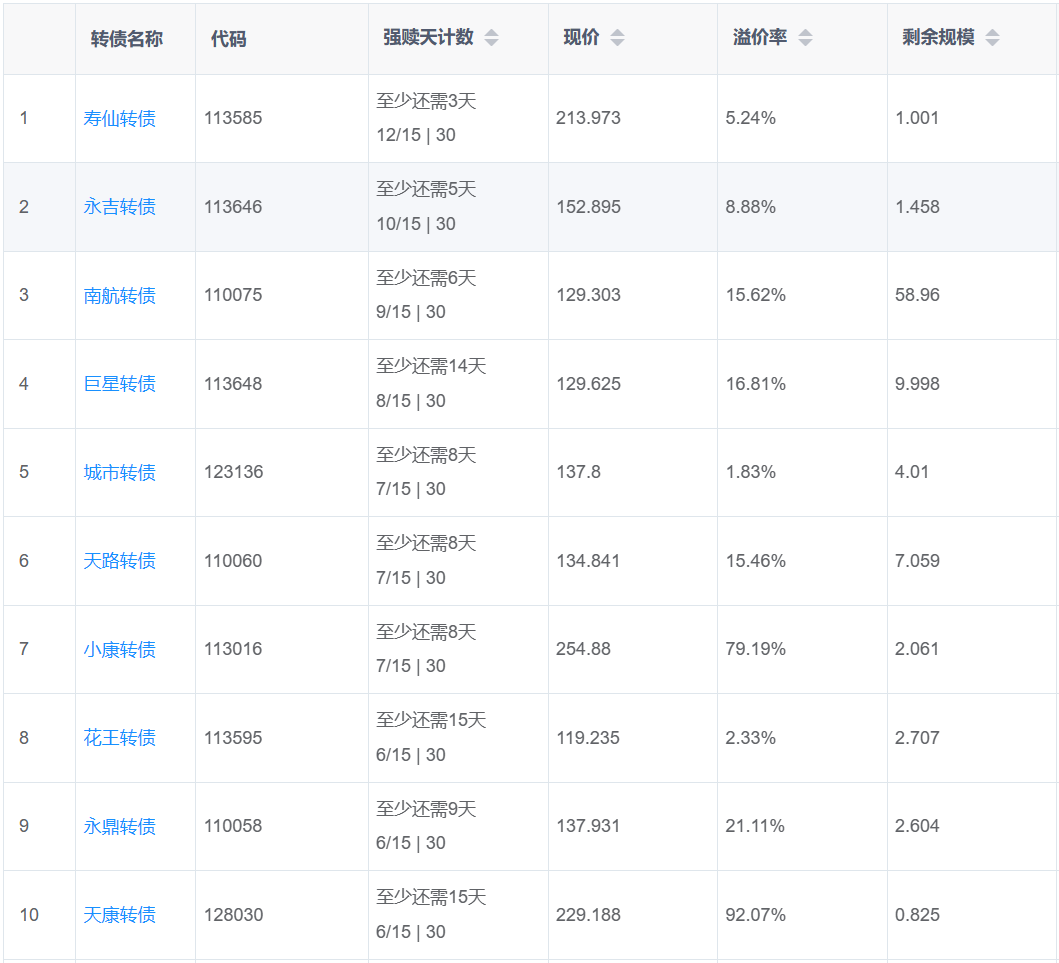Open the 天康转债 link
Screen dimensions: 1059x963
pos(120,915)
